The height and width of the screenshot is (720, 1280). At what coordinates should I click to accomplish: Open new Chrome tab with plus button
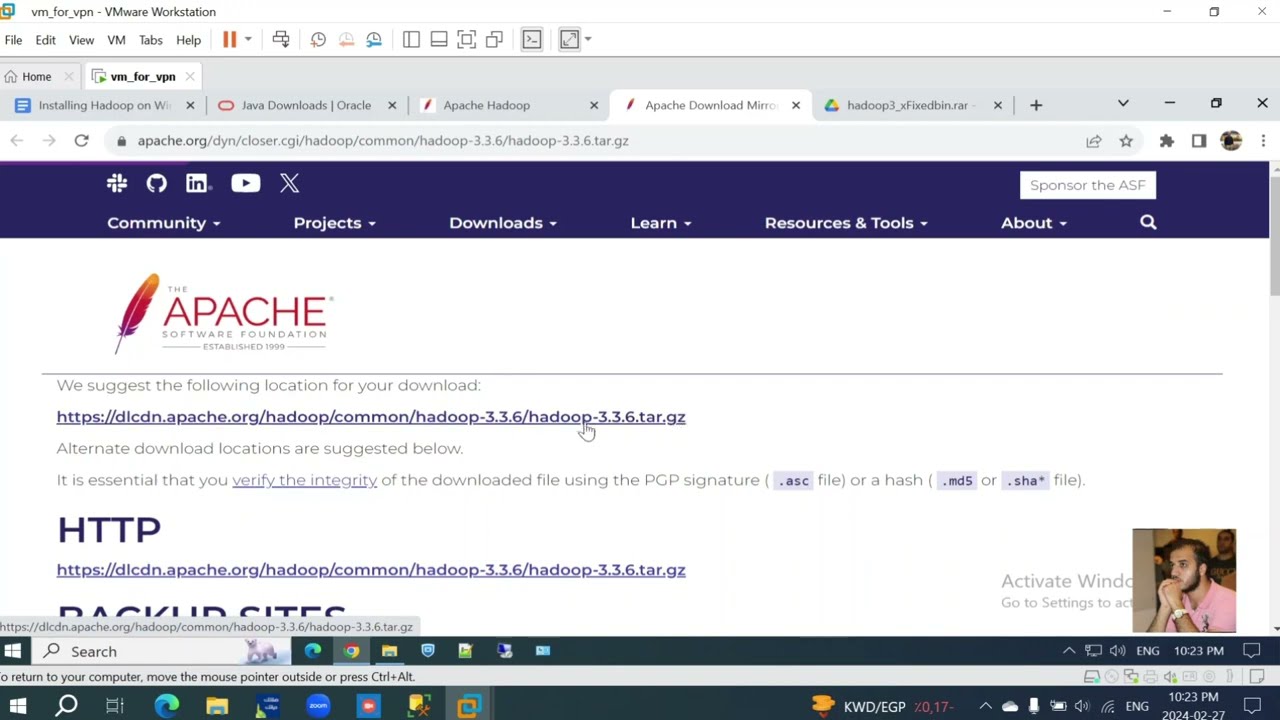[1036, 105]
